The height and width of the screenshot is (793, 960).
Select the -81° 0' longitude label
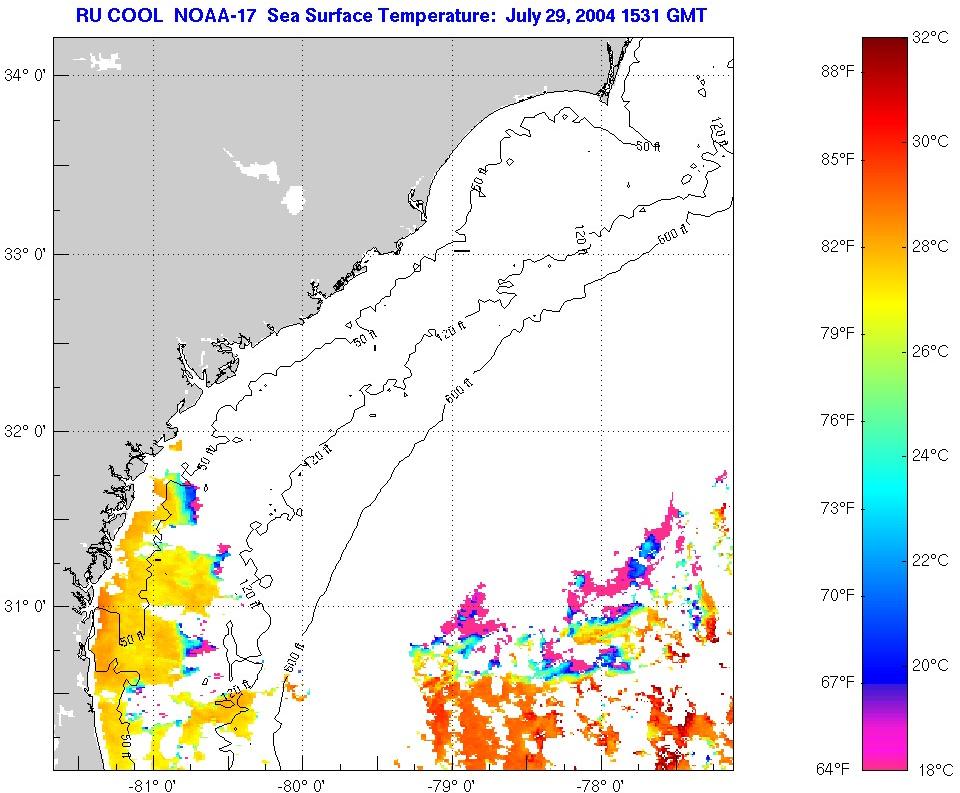point(154,785)
